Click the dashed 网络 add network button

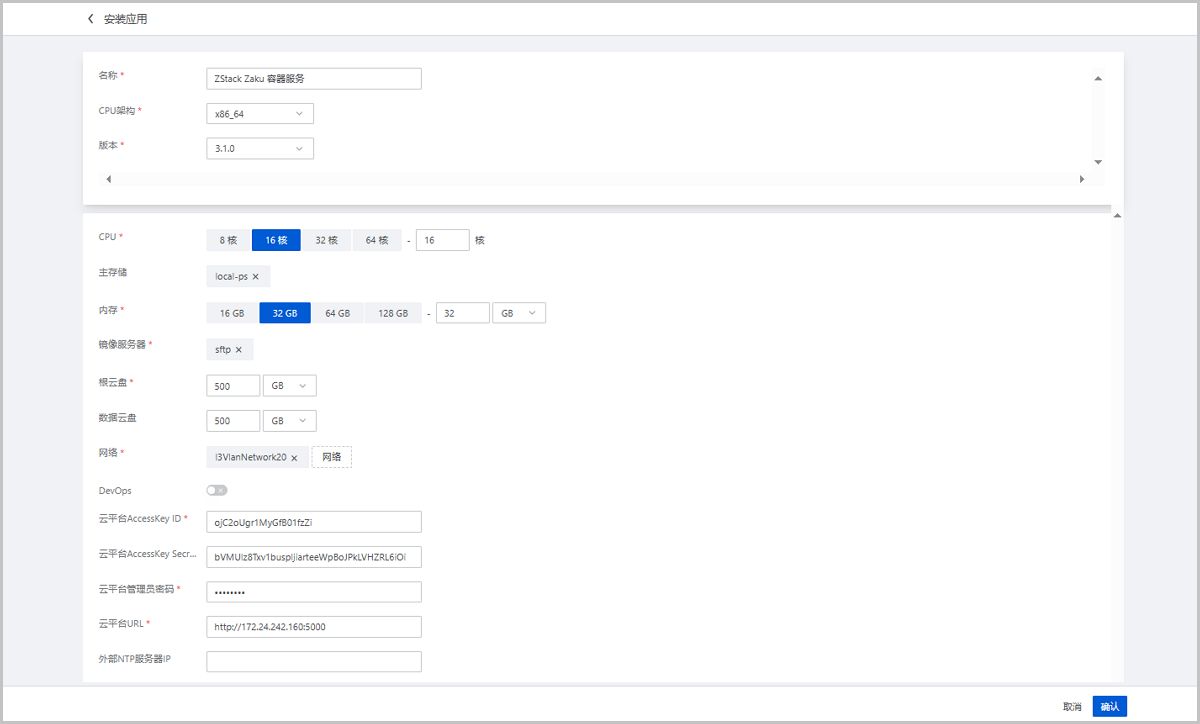pos(331,457)
